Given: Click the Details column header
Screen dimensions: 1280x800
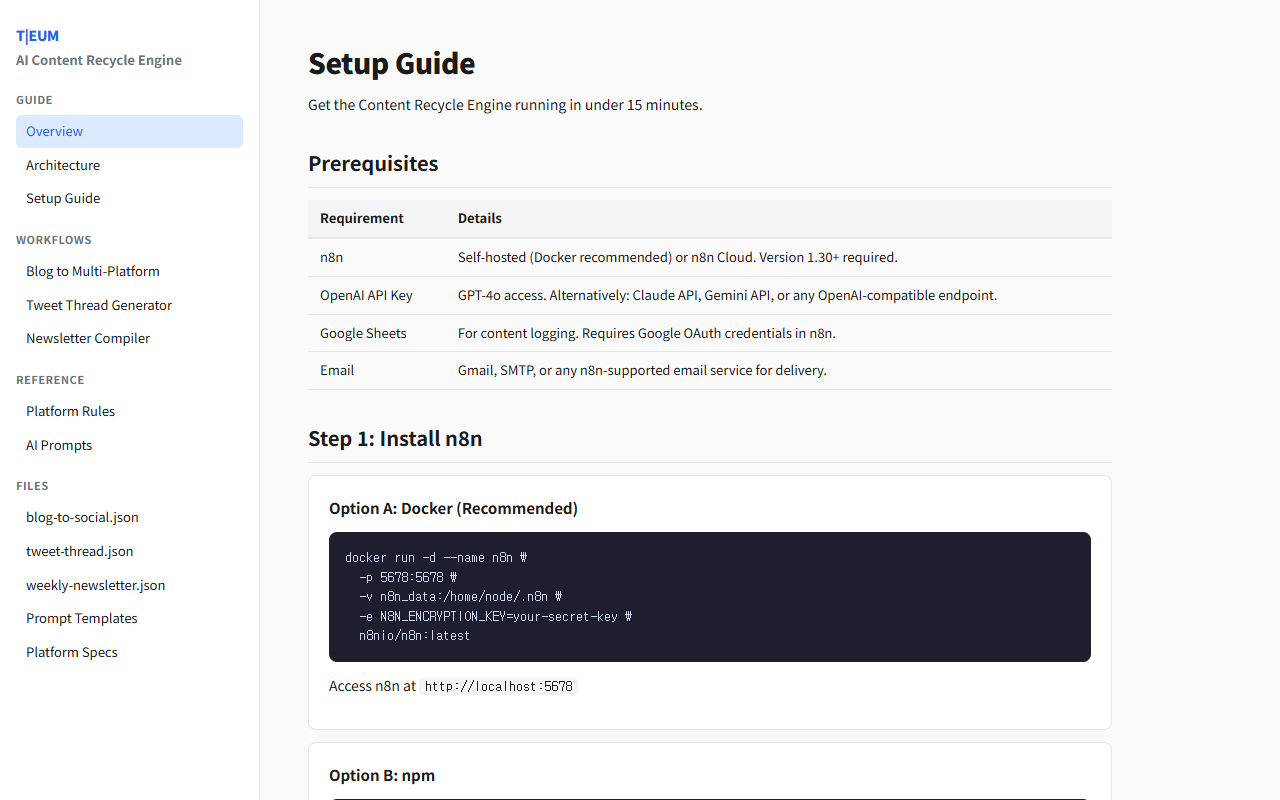Looking at the screenshot, I should (480, 218).
